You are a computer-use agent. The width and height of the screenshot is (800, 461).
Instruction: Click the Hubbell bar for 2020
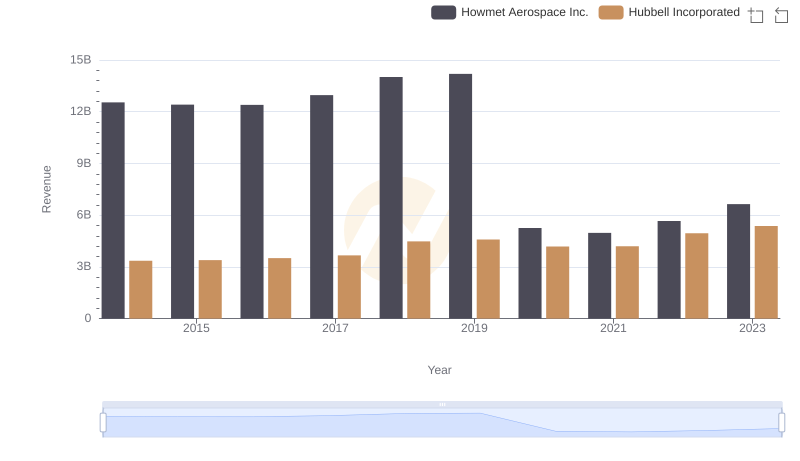(x=558, y=283)
